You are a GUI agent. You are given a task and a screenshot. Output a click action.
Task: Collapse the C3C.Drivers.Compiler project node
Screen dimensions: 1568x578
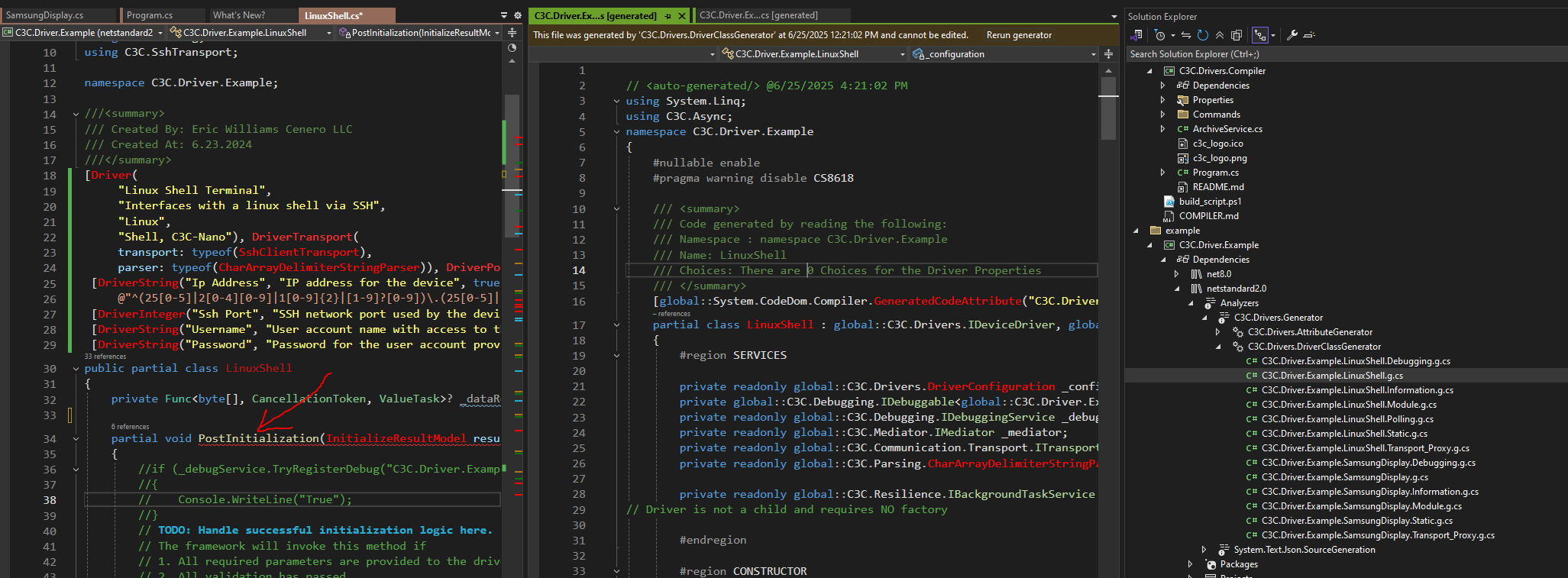click(1149, 71)
